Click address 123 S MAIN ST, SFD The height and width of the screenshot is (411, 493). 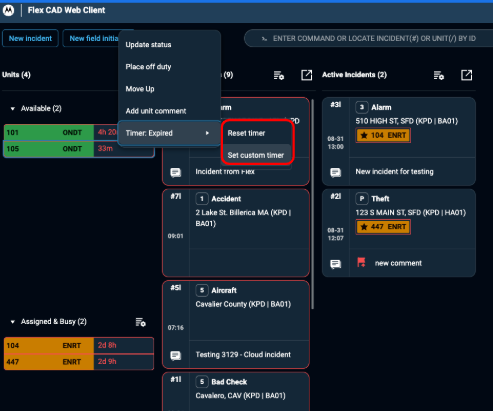[411, 213]
